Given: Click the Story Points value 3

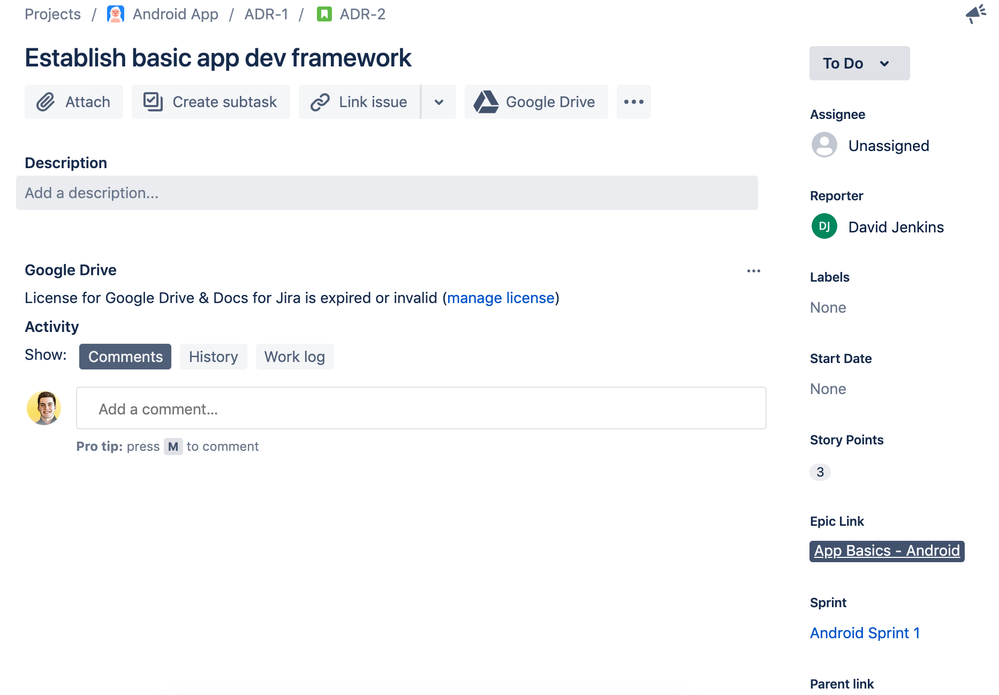Looking at the screenshot, I should pyautogui.click(x=820, y=472).
